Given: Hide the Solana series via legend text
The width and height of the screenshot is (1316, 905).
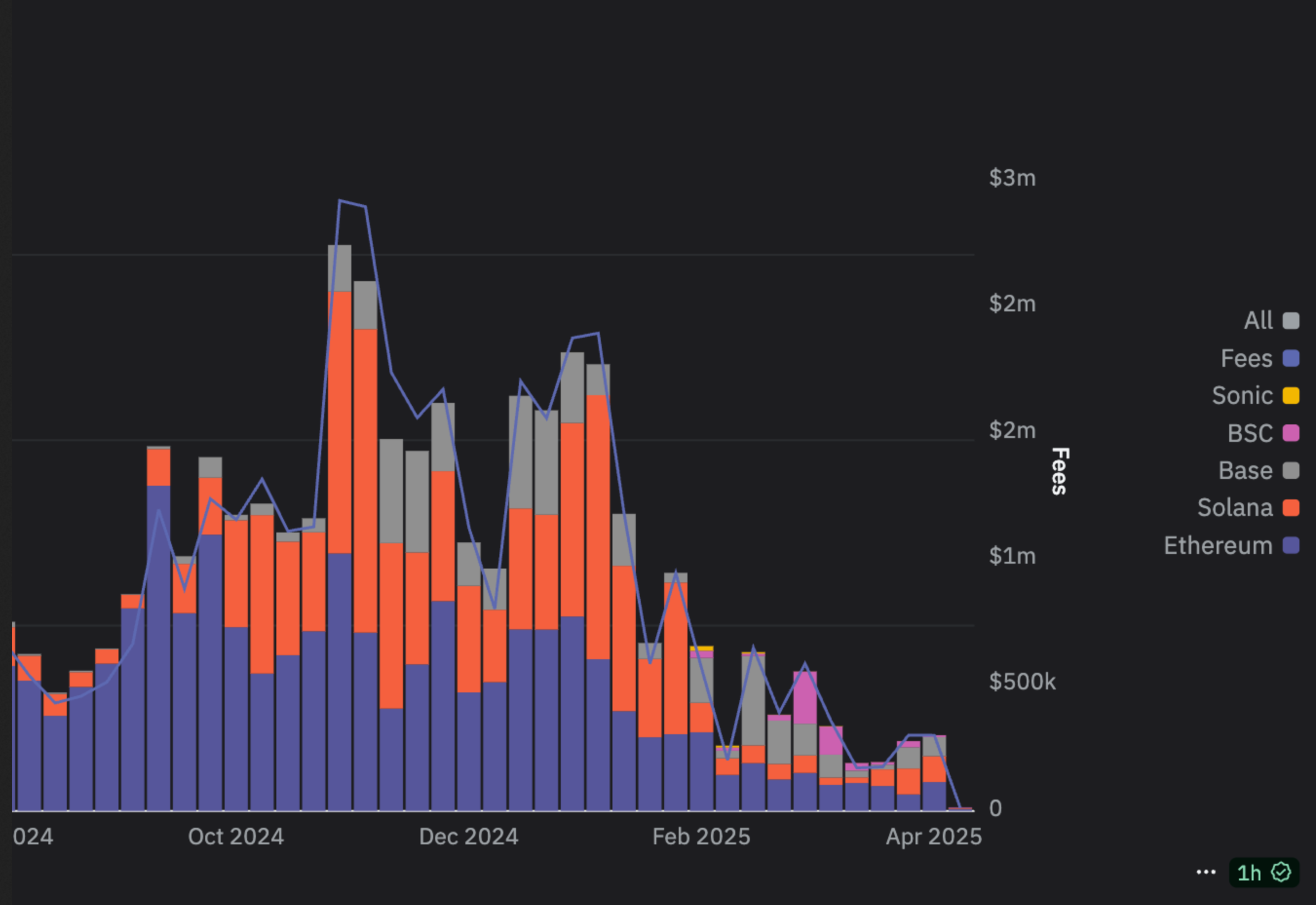Looking at the screenshot, I should [x=1235, y=507].
